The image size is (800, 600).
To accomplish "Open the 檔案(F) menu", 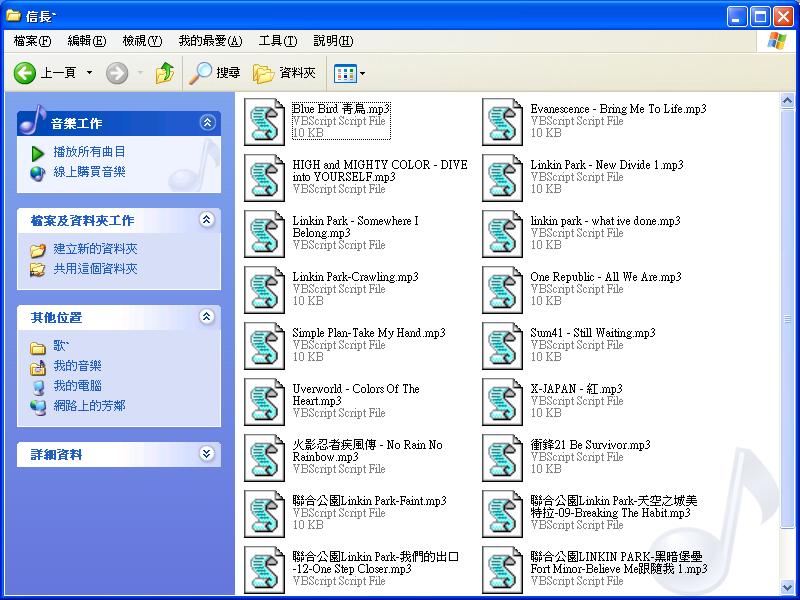I will click(x=32, y=41).
